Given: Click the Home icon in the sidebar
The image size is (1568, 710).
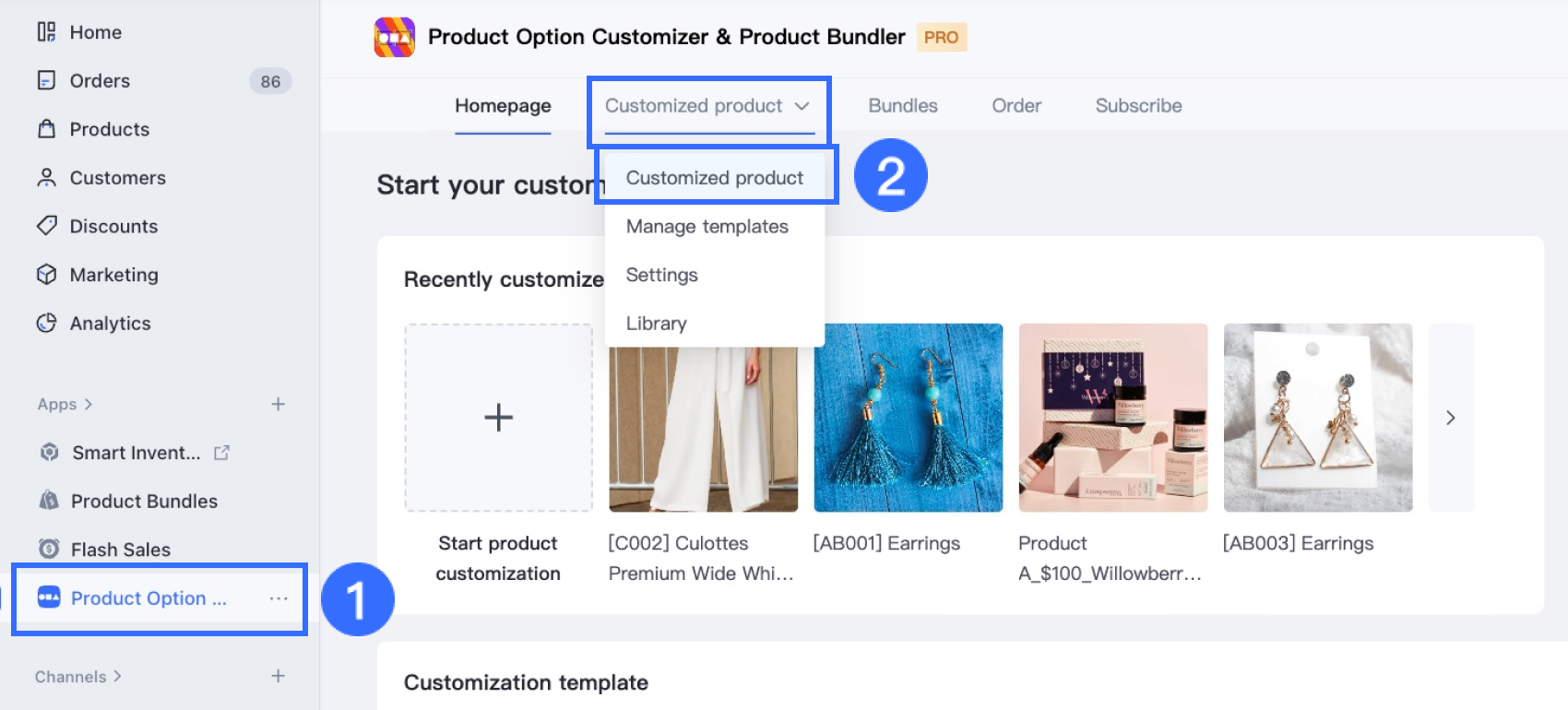Looking at the screenshot, I should pyautogui.click(x=46, y=32).
